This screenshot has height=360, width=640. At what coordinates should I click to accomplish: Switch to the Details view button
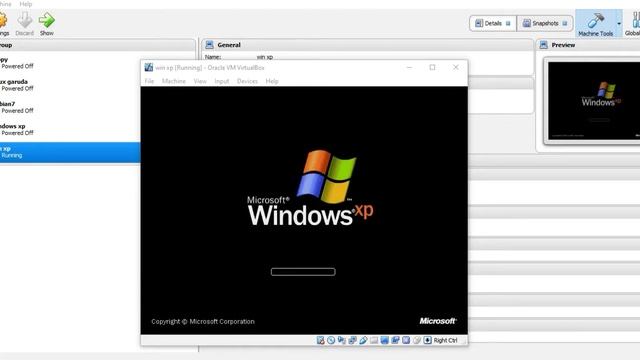click(493, 23)
